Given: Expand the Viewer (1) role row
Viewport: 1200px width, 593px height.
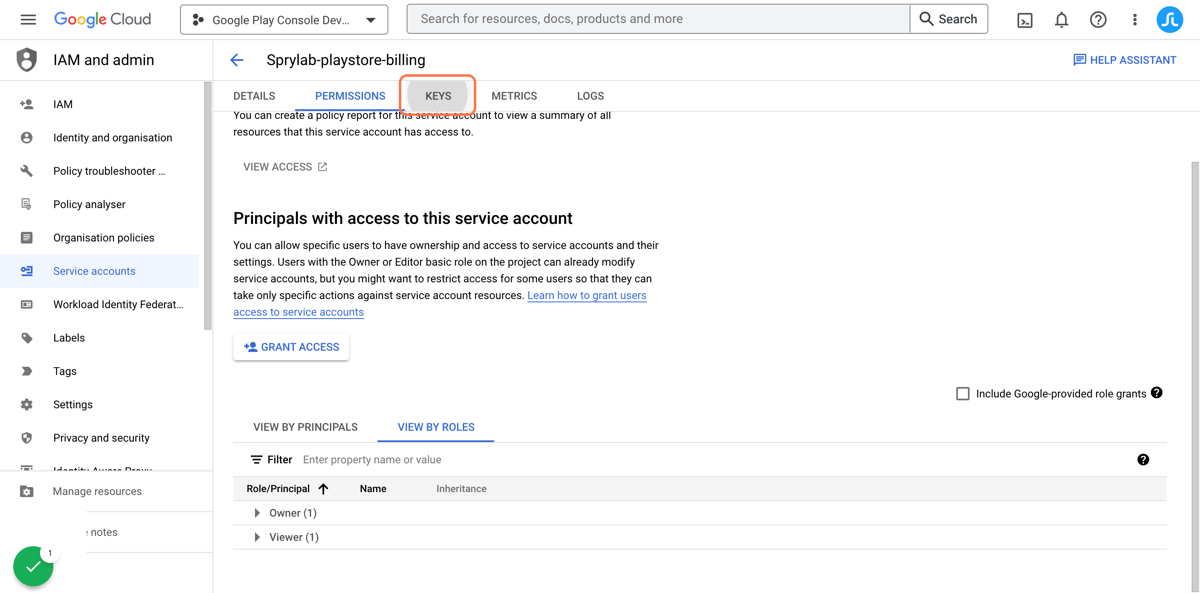Looking at the screenshot, I should pyautogui.click(x=257, y=537).
